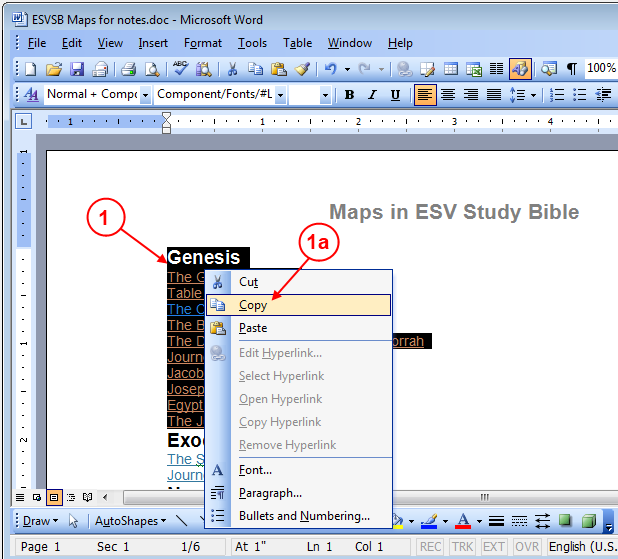Click the Shadow Style icon
The height and width of the screenshot is (559, 618).
click(566, 521)
